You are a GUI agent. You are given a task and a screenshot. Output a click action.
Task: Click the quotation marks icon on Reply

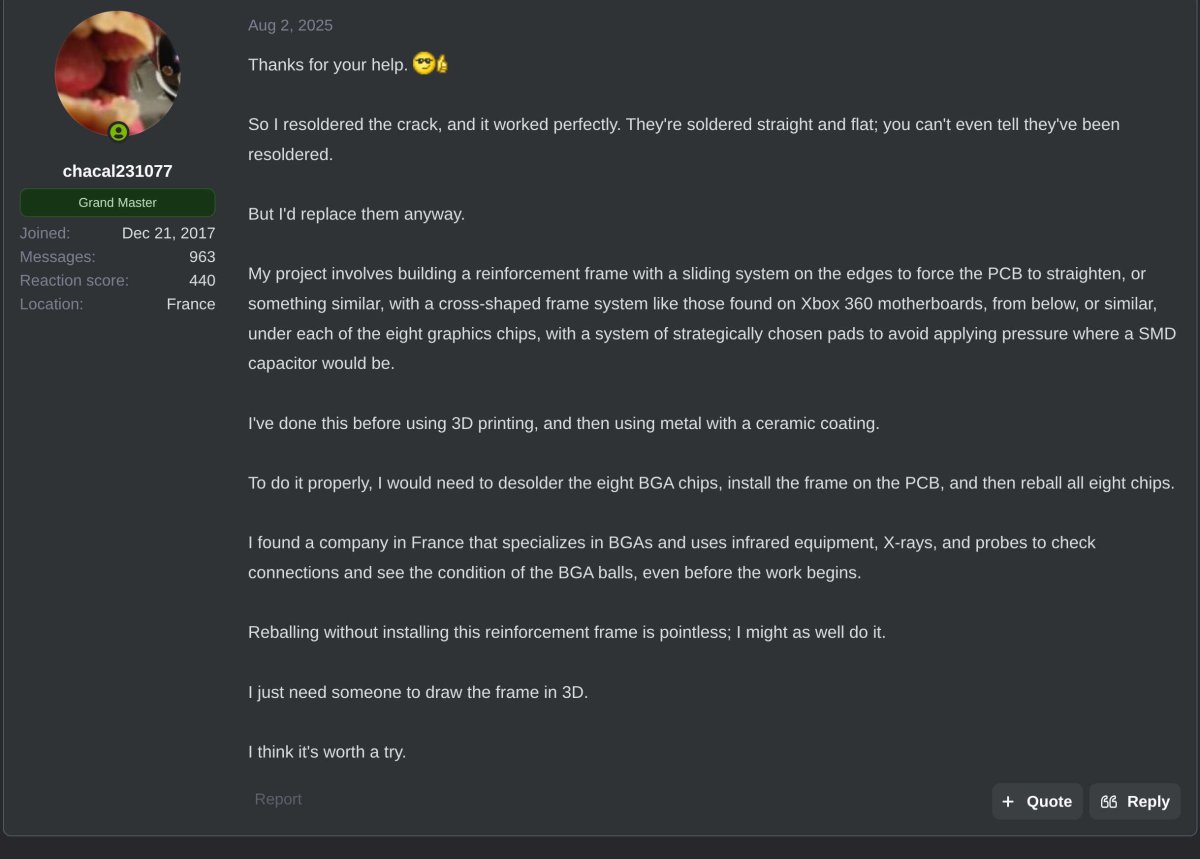[1108, 801]
